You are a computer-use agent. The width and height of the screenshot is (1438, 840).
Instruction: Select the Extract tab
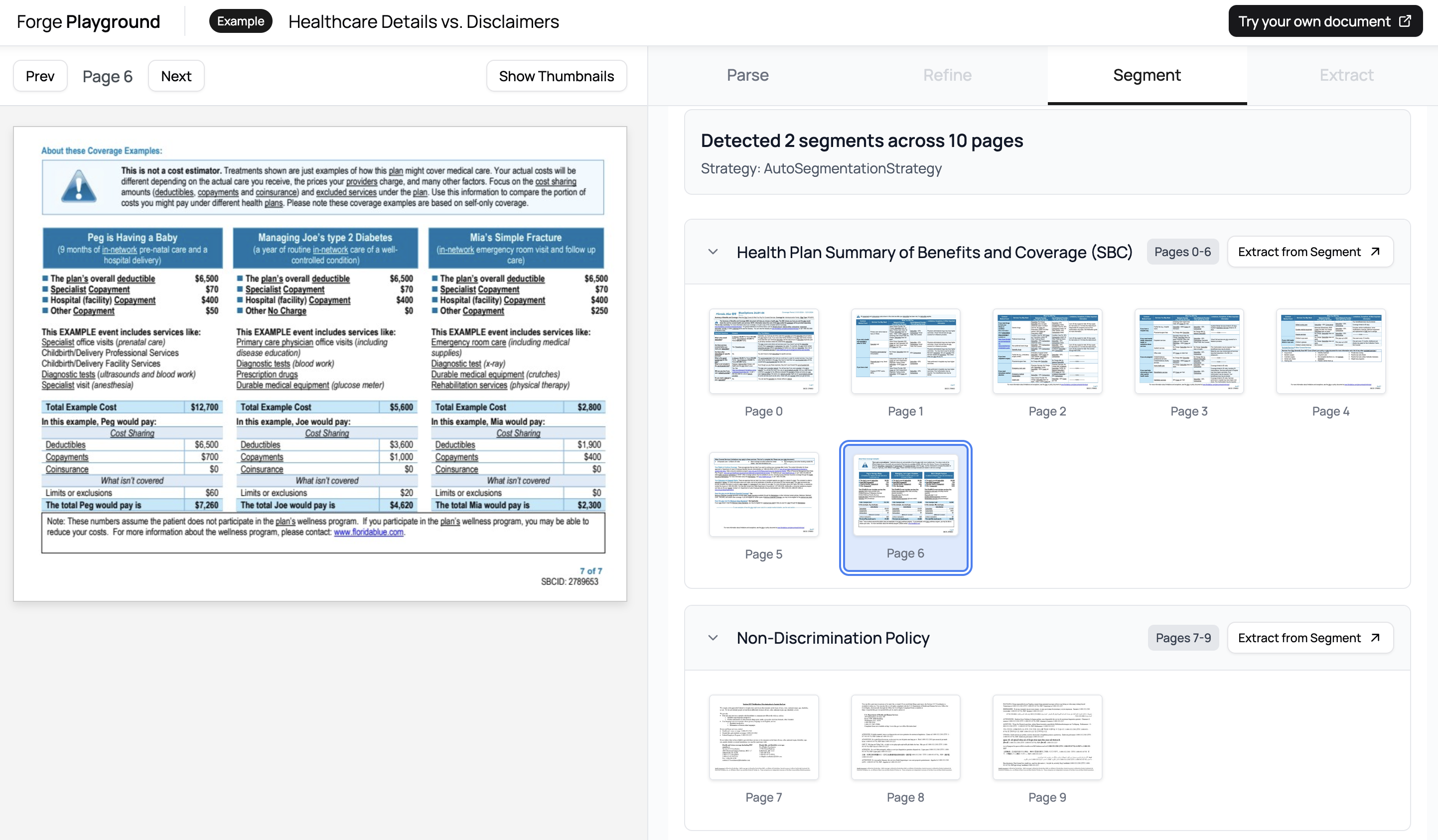pos(1346,75)
